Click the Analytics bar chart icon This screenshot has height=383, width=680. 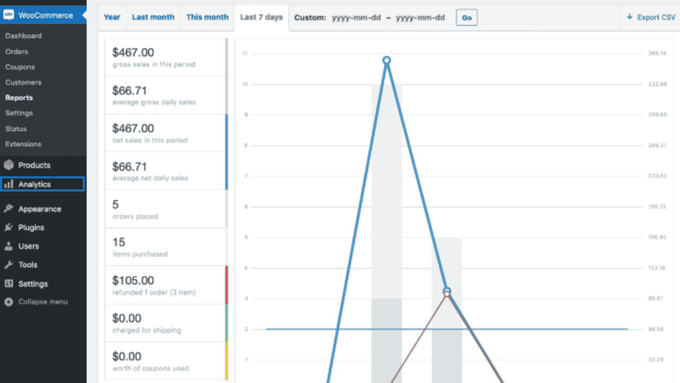9,184
